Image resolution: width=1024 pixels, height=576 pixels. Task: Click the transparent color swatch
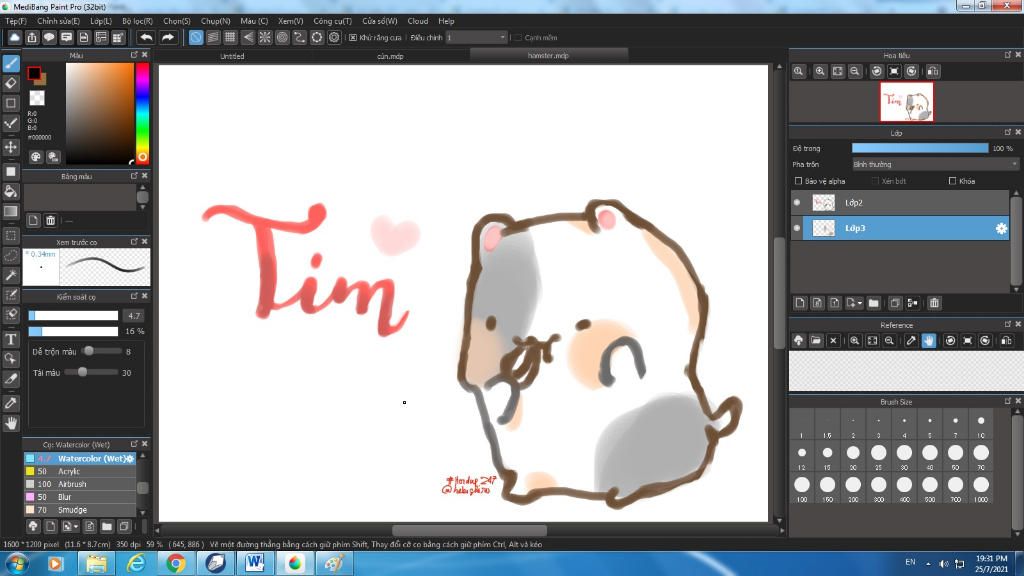tap(37, 98)
